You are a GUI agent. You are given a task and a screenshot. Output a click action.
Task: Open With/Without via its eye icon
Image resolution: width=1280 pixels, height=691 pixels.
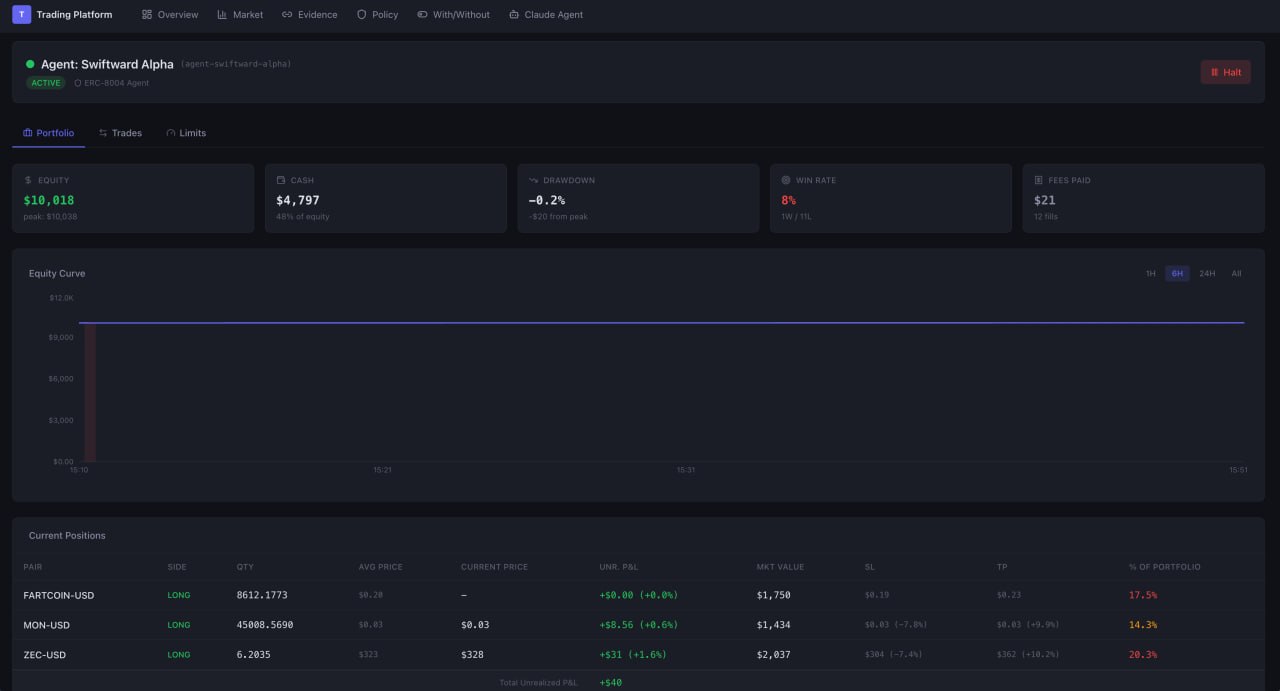420,14
